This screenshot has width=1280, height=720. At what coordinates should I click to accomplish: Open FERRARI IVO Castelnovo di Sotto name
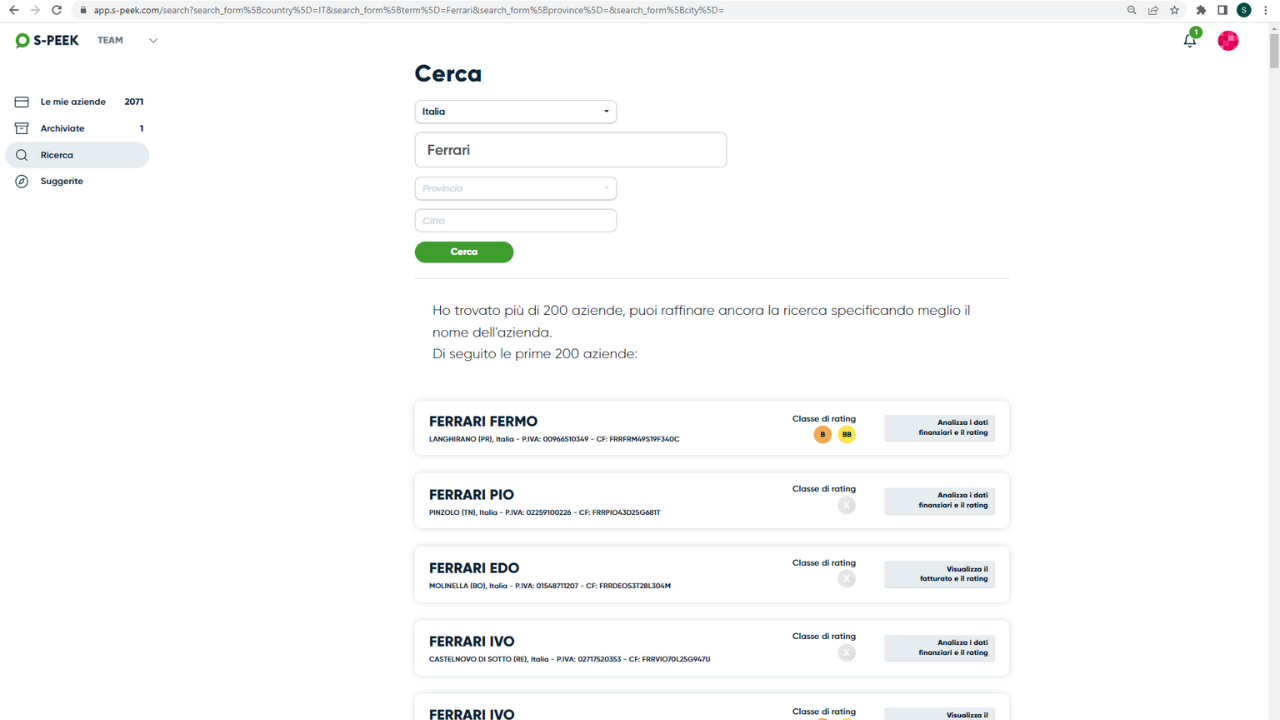click(471, 642)
